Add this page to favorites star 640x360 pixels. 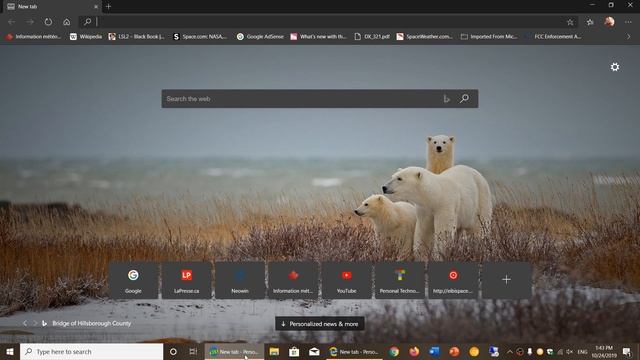click(570, 22)
